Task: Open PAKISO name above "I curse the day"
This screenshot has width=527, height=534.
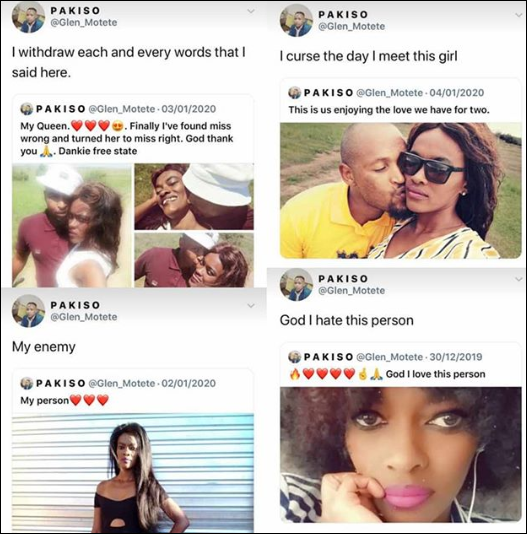Action: [343, 15]
